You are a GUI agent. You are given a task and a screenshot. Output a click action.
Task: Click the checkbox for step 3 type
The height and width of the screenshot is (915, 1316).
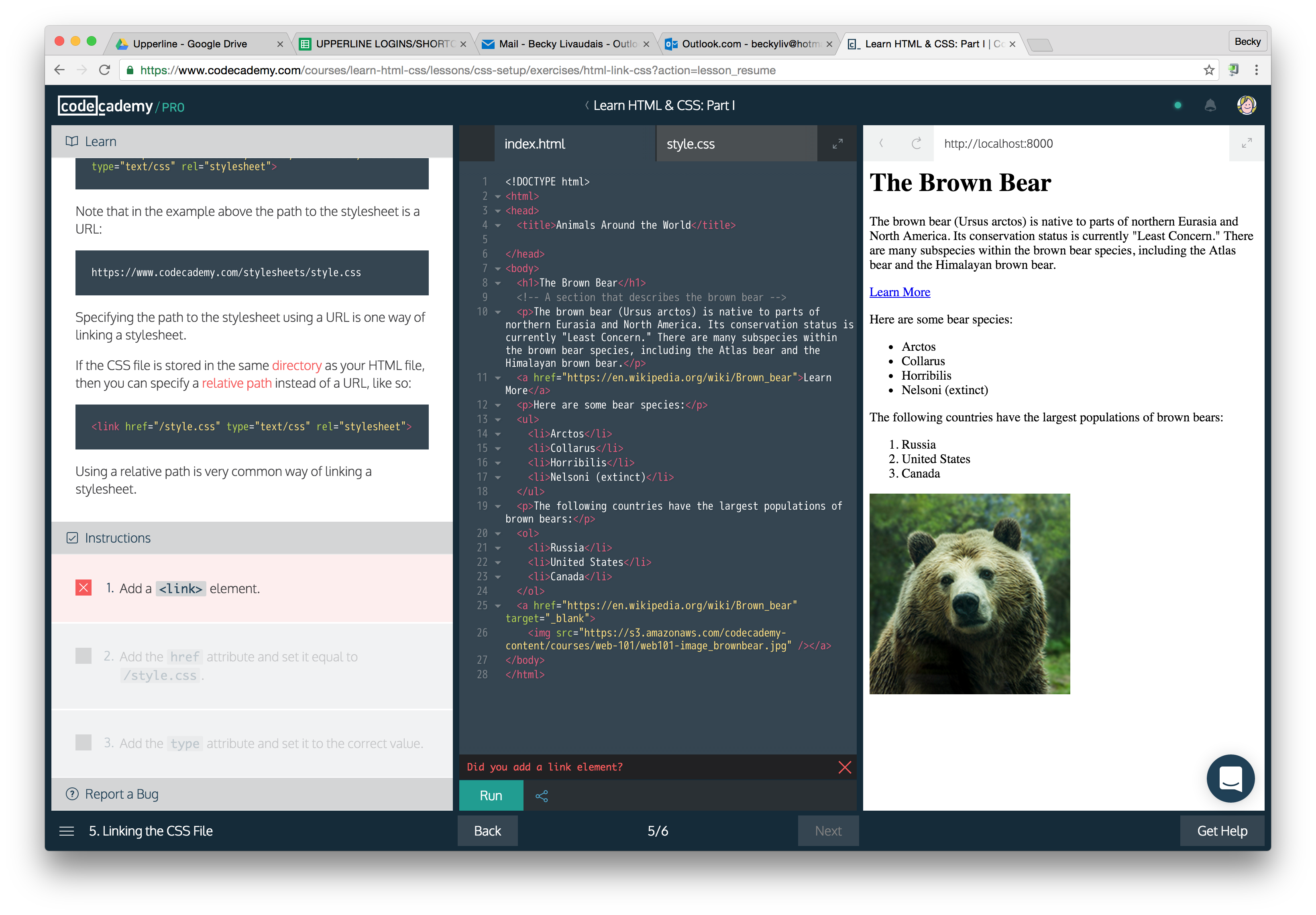84,742
